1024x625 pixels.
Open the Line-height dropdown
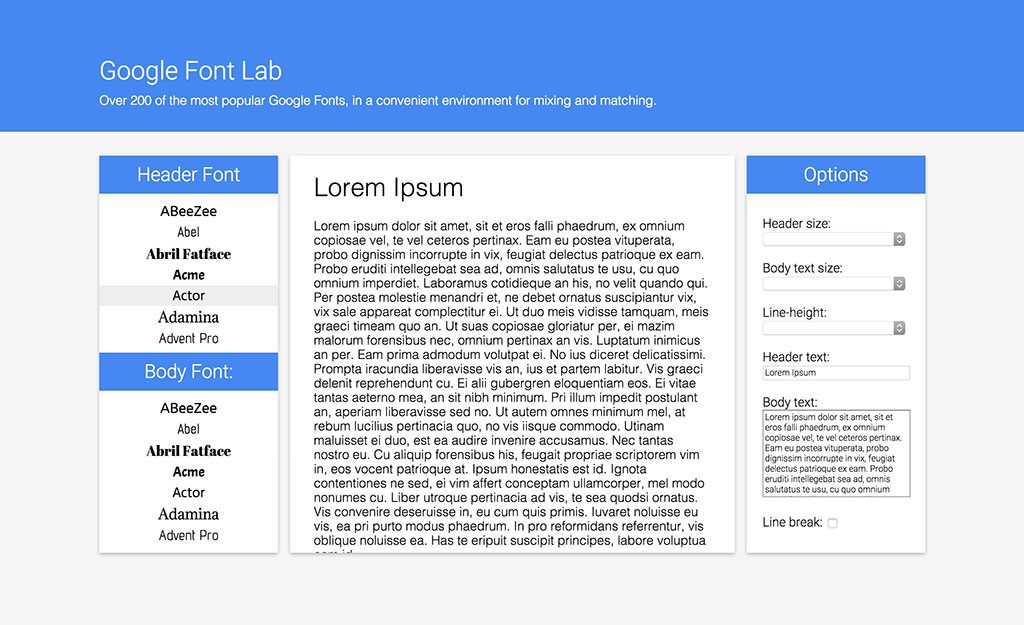pyautogui.click(x=834, y=327)
